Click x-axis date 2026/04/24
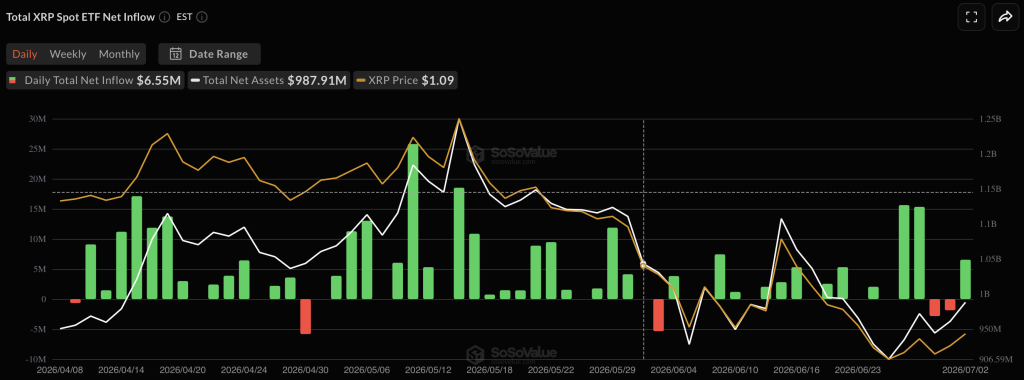This screenshot has width=1024, height=380. (x=244, y=369)
